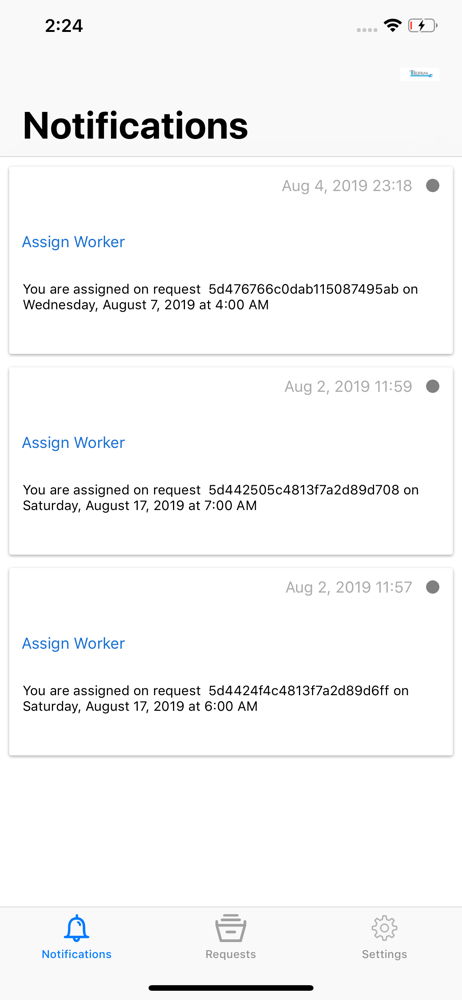
Task: Tap the Aug 4, 2019 23:18 timestamp
Action: click(347, 186)
